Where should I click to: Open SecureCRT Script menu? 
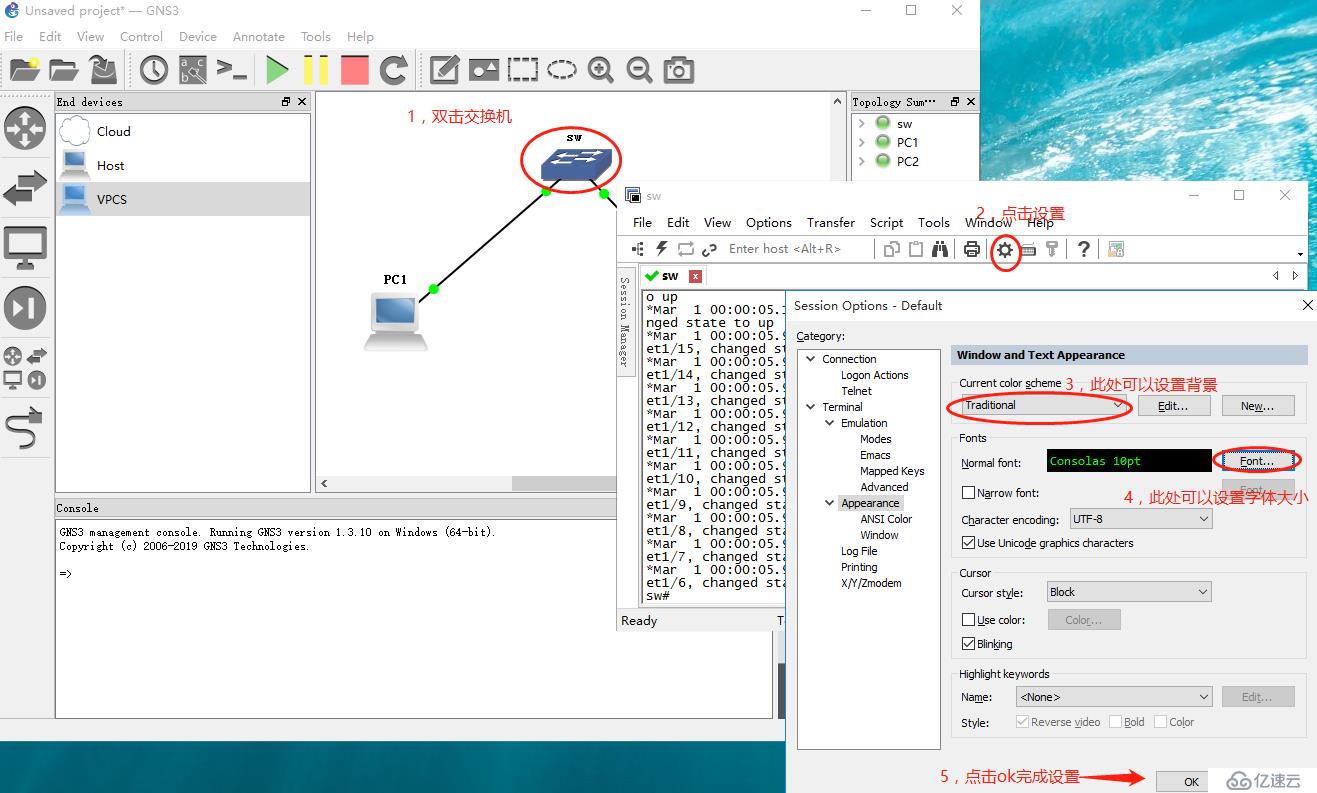point(886,222)
